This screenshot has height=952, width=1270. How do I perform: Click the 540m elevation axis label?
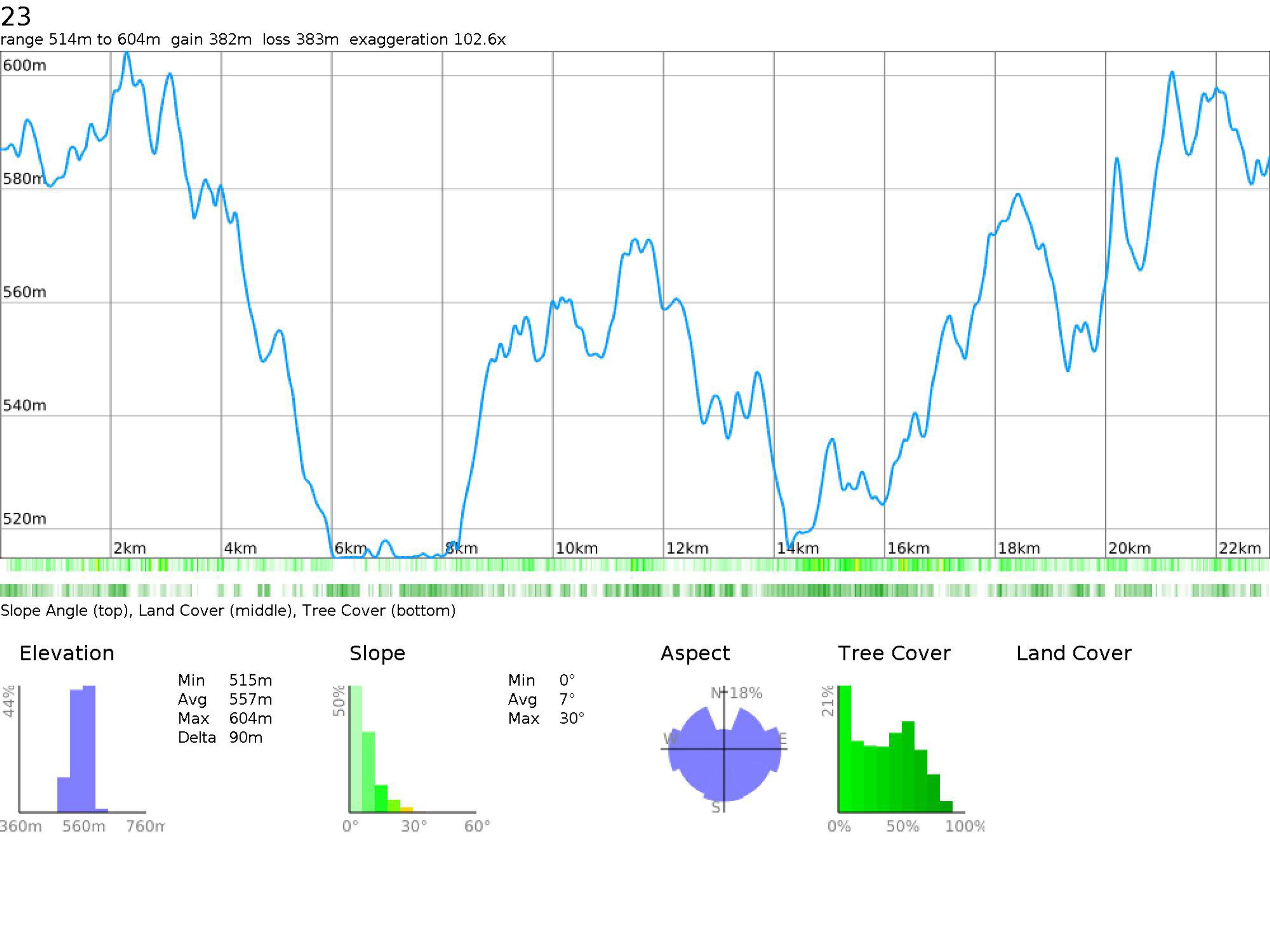click(x=24, y=406)
